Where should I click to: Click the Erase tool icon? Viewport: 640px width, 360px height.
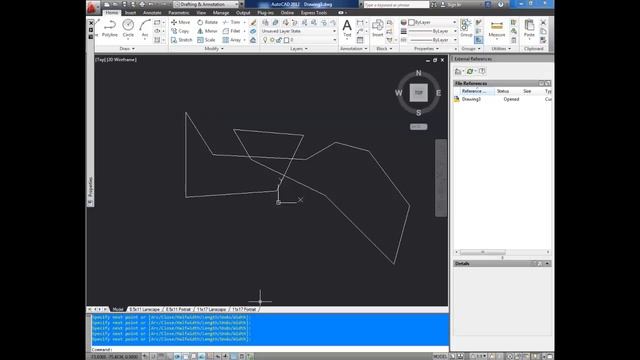[253, 22]
